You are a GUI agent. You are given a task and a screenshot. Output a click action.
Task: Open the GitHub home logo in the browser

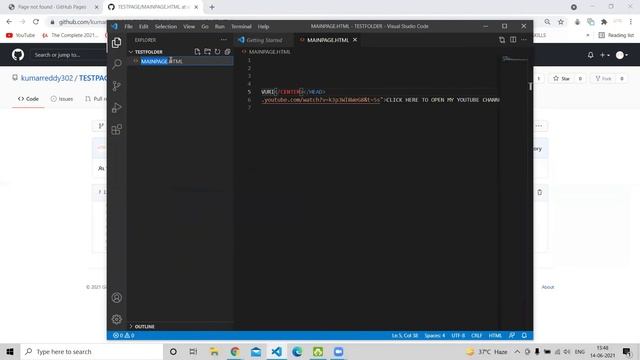pyautogui.click(x=18, y=55)
